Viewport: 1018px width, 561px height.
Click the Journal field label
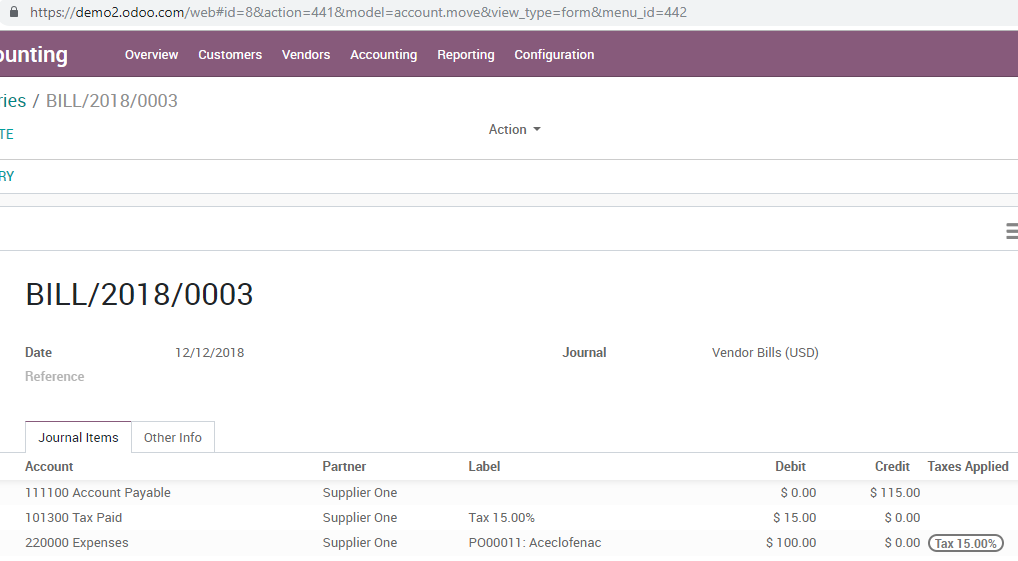[x=584, y=353]
